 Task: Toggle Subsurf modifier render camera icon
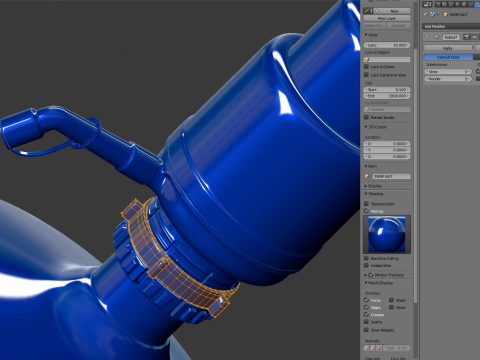click(x=466, y=37)
